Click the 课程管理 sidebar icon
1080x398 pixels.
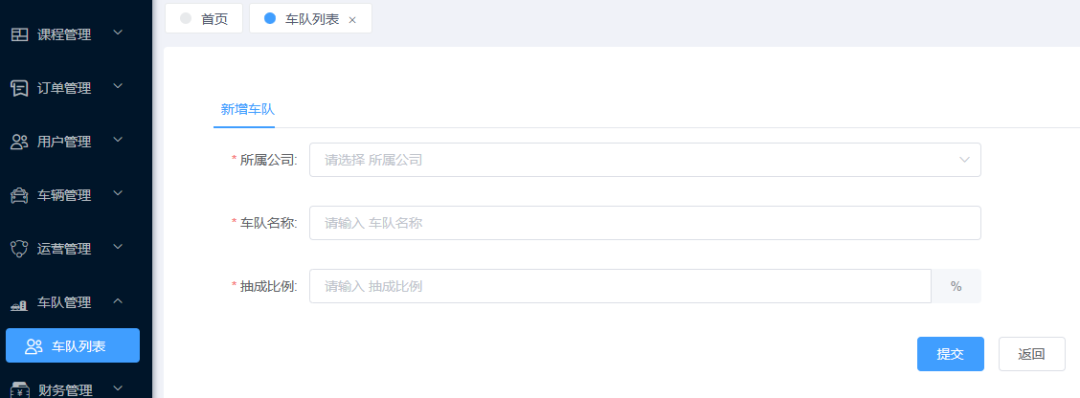click(19, 34)
